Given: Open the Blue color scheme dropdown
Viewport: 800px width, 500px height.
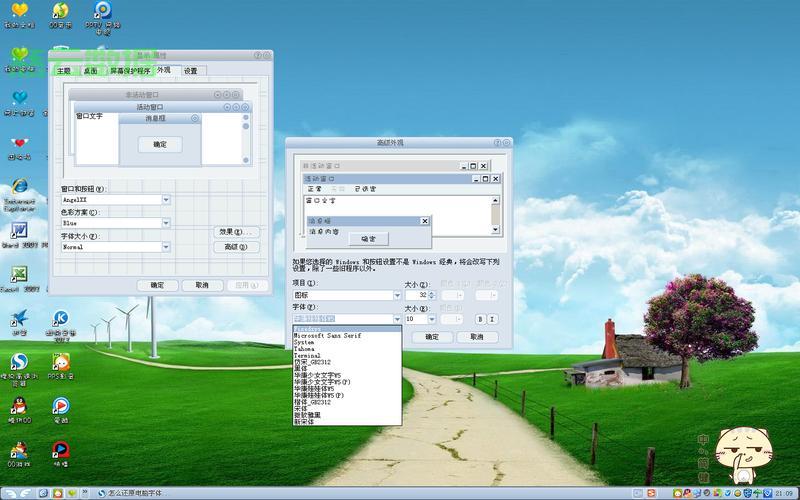Looking at the screenshot, I should point(166,223).
